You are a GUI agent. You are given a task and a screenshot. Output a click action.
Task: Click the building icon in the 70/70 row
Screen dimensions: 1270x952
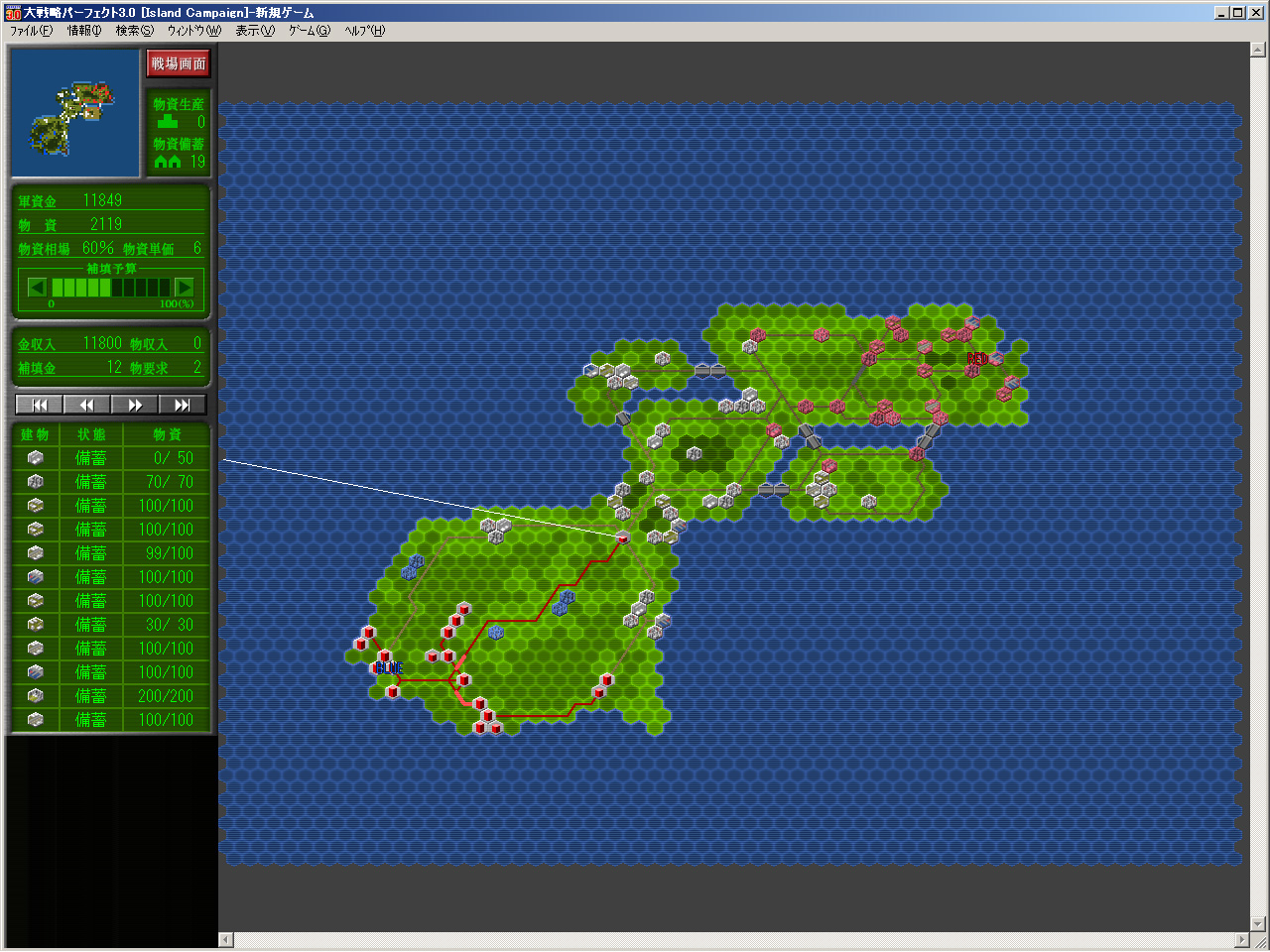[x=36, y=482]
